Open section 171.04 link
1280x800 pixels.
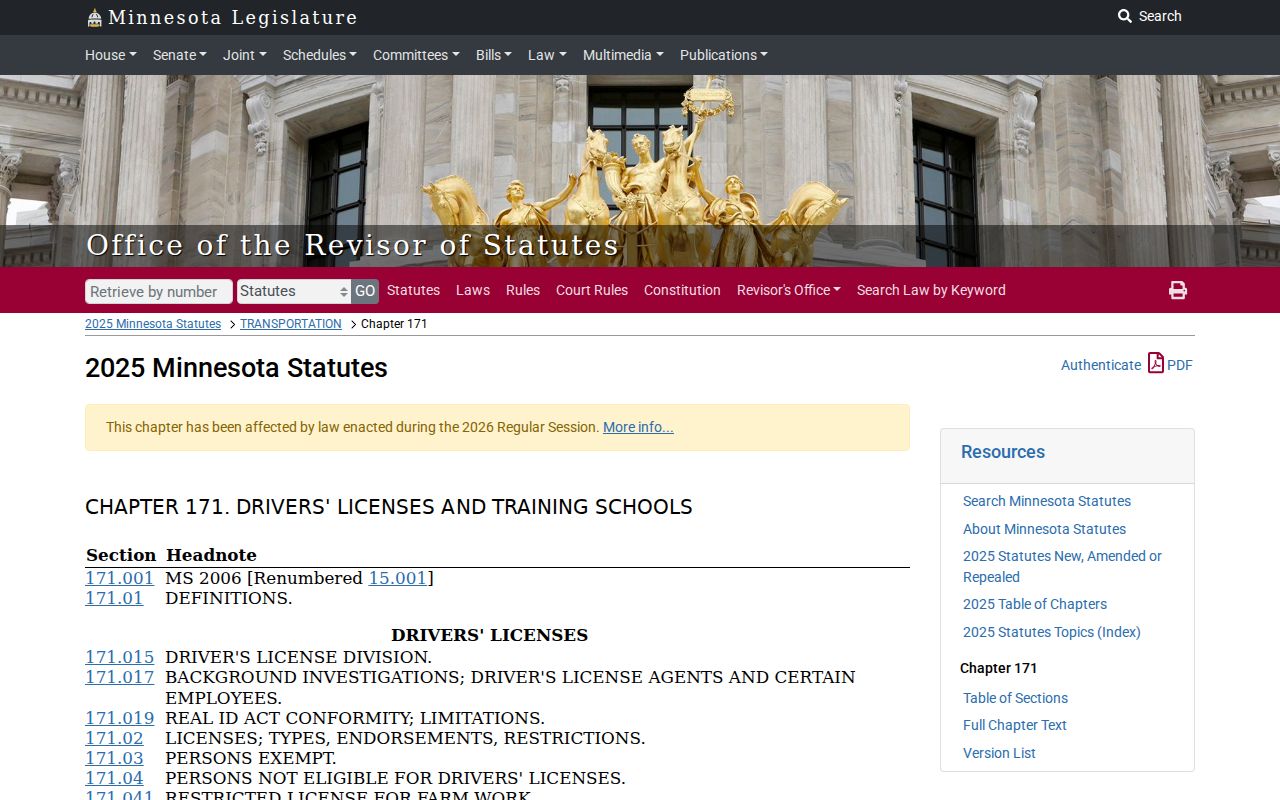(114, 778)
